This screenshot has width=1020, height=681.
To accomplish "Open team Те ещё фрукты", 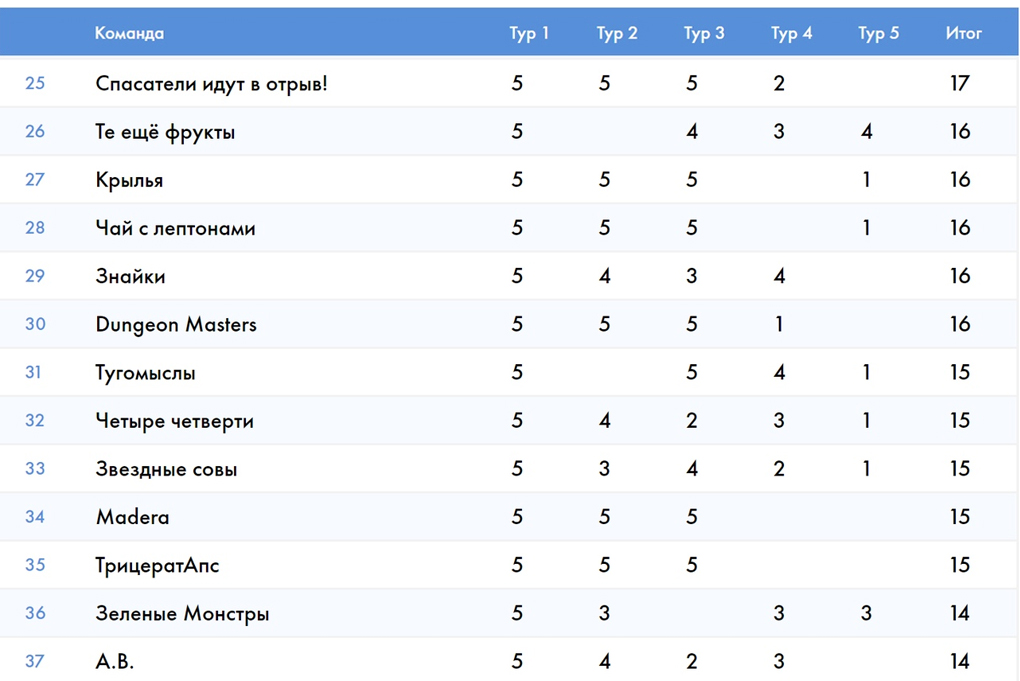I will [165, 132].
